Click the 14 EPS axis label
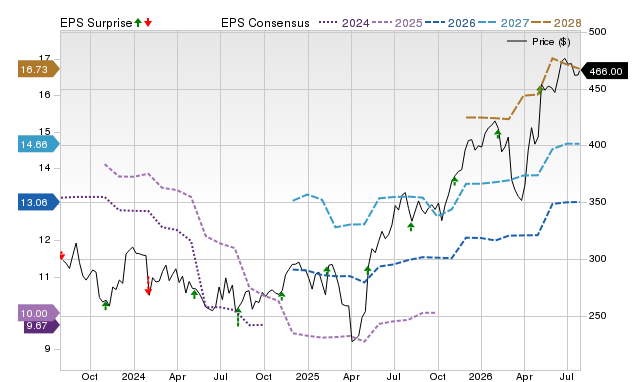The image size is (640, 382). click(44, 168)
